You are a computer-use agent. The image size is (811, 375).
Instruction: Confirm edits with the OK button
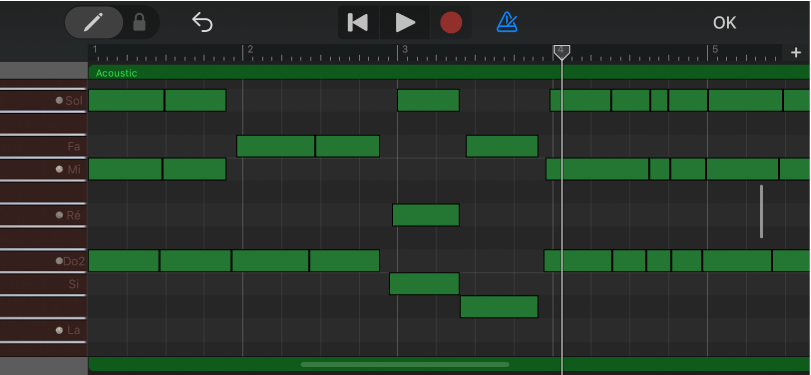point(724,23)
